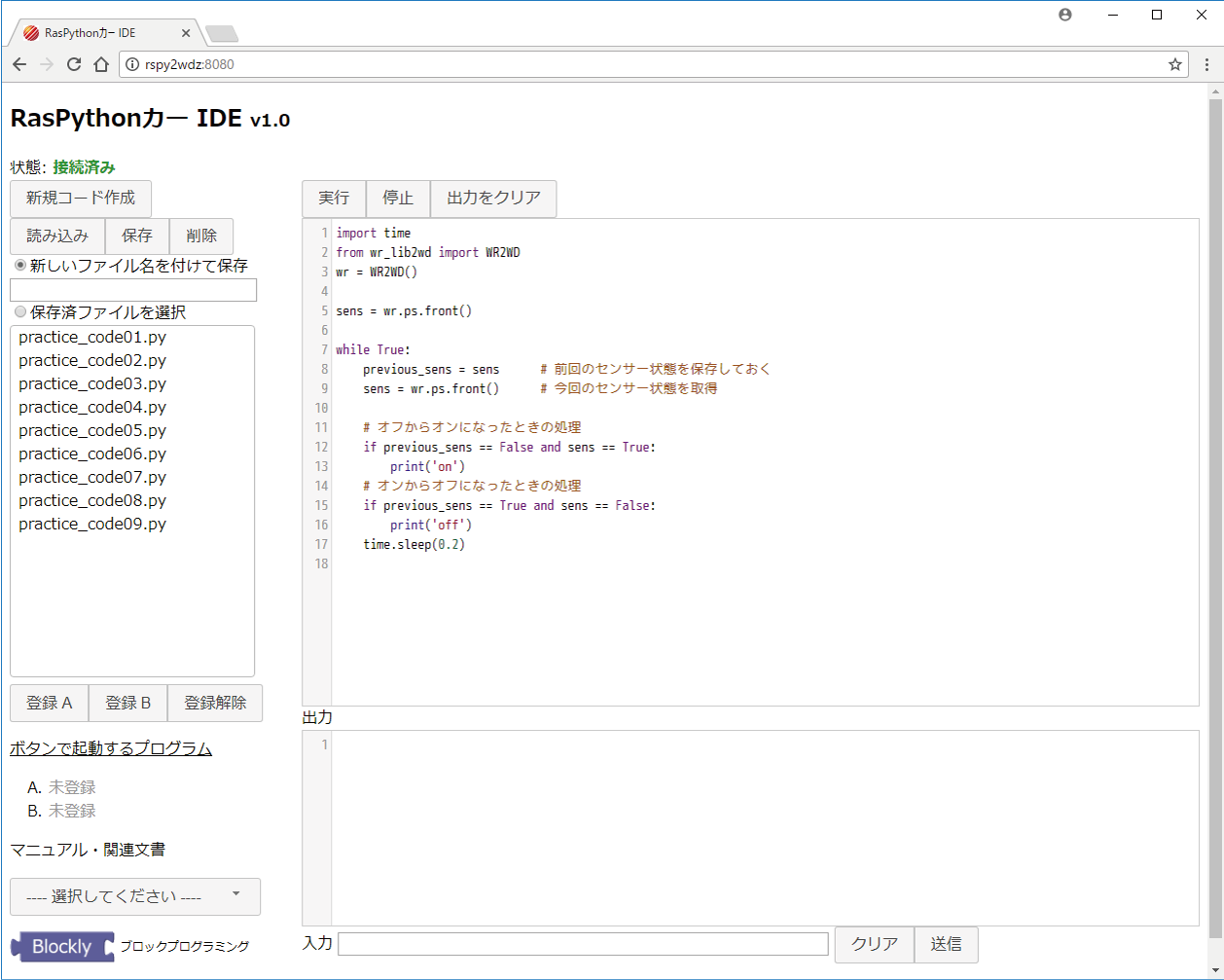Open a new browser tab
The width and height of the screenshot is (1224, 980).
[222, 34]
